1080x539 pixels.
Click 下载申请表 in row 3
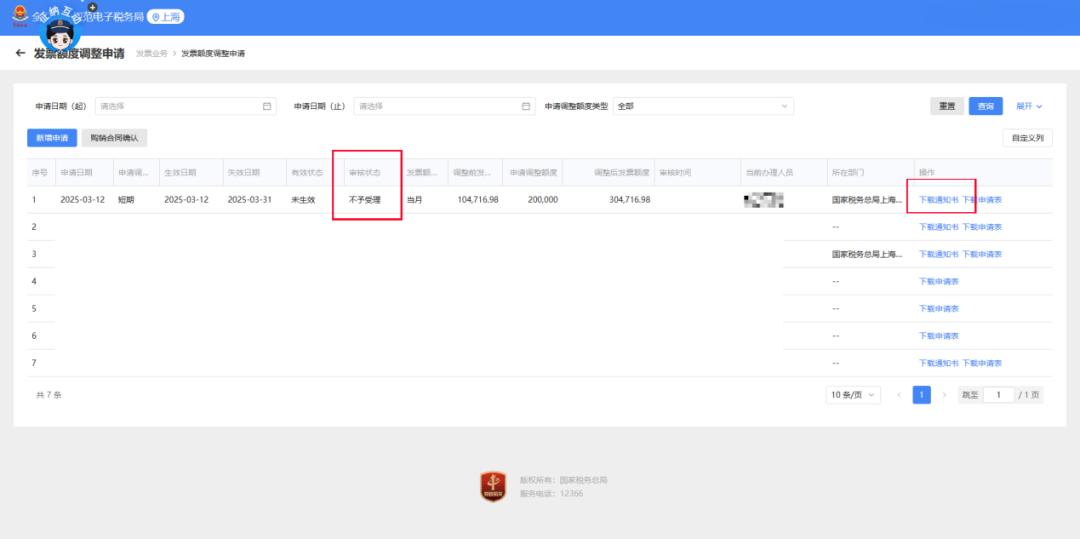(x=982, y=254)
